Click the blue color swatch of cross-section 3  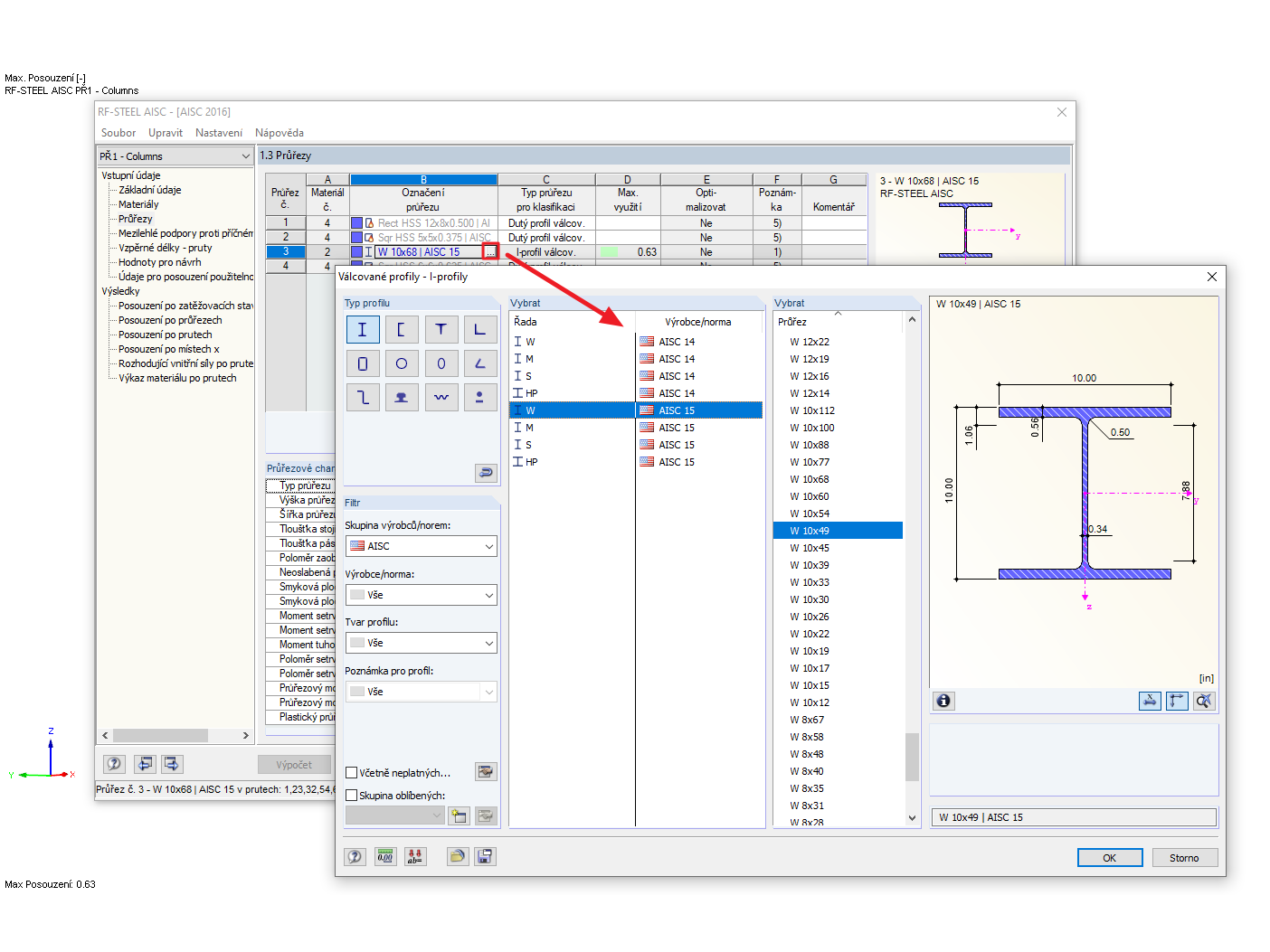(x=356, y=252)
